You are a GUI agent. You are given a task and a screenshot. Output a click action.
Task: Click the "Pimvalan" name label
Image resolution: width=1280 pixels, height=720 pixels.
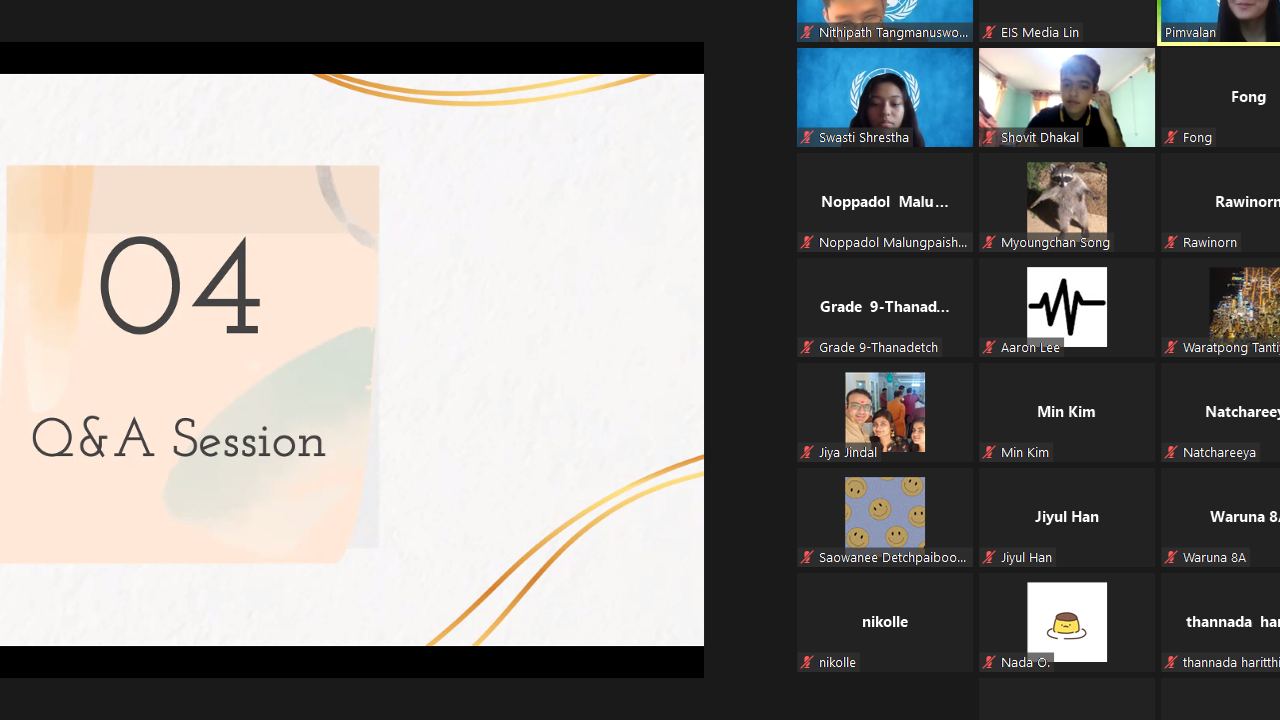pos(1190,33)
